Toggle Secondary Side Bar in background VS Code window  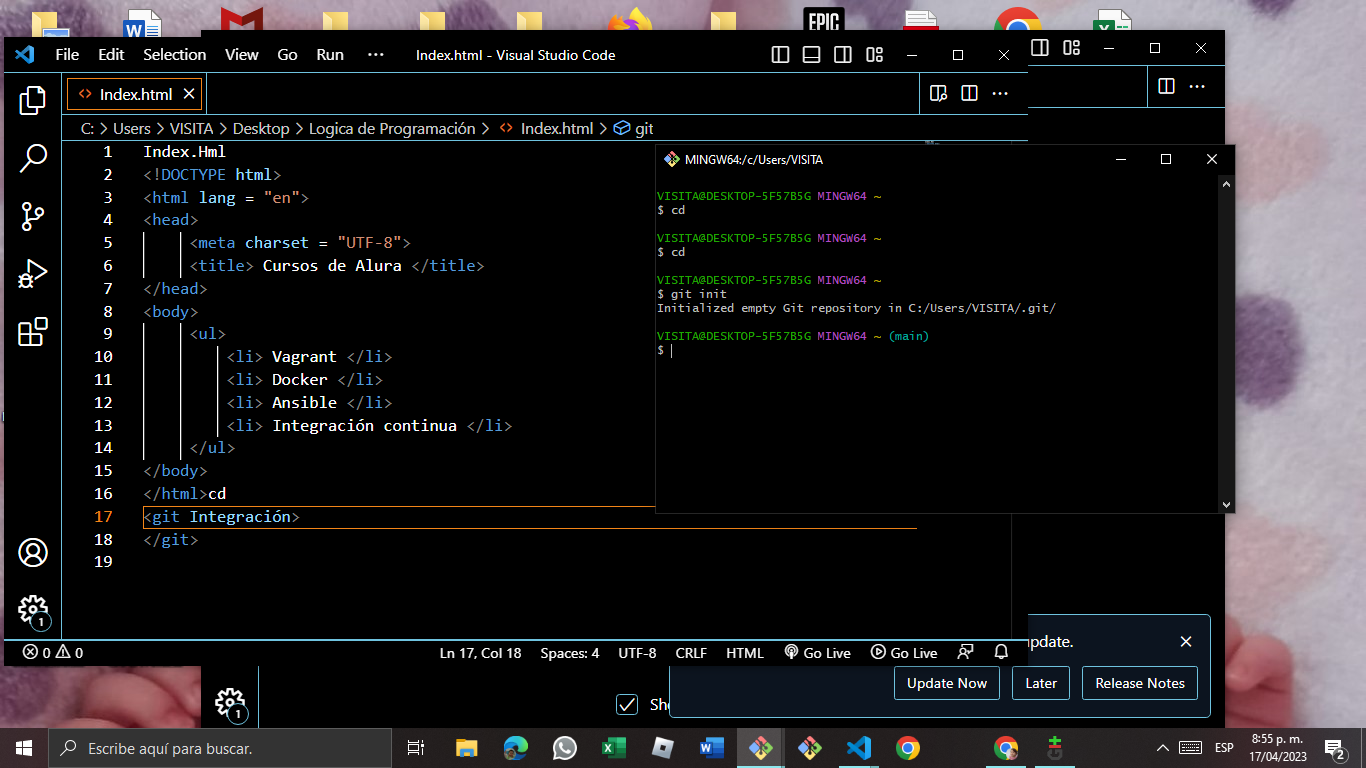point(1040,48)
